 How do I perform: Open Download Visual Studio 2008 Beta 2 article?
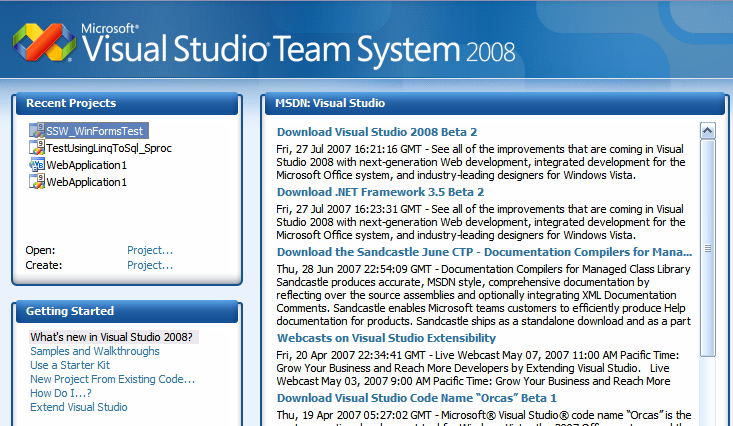[x=377, y=132]
